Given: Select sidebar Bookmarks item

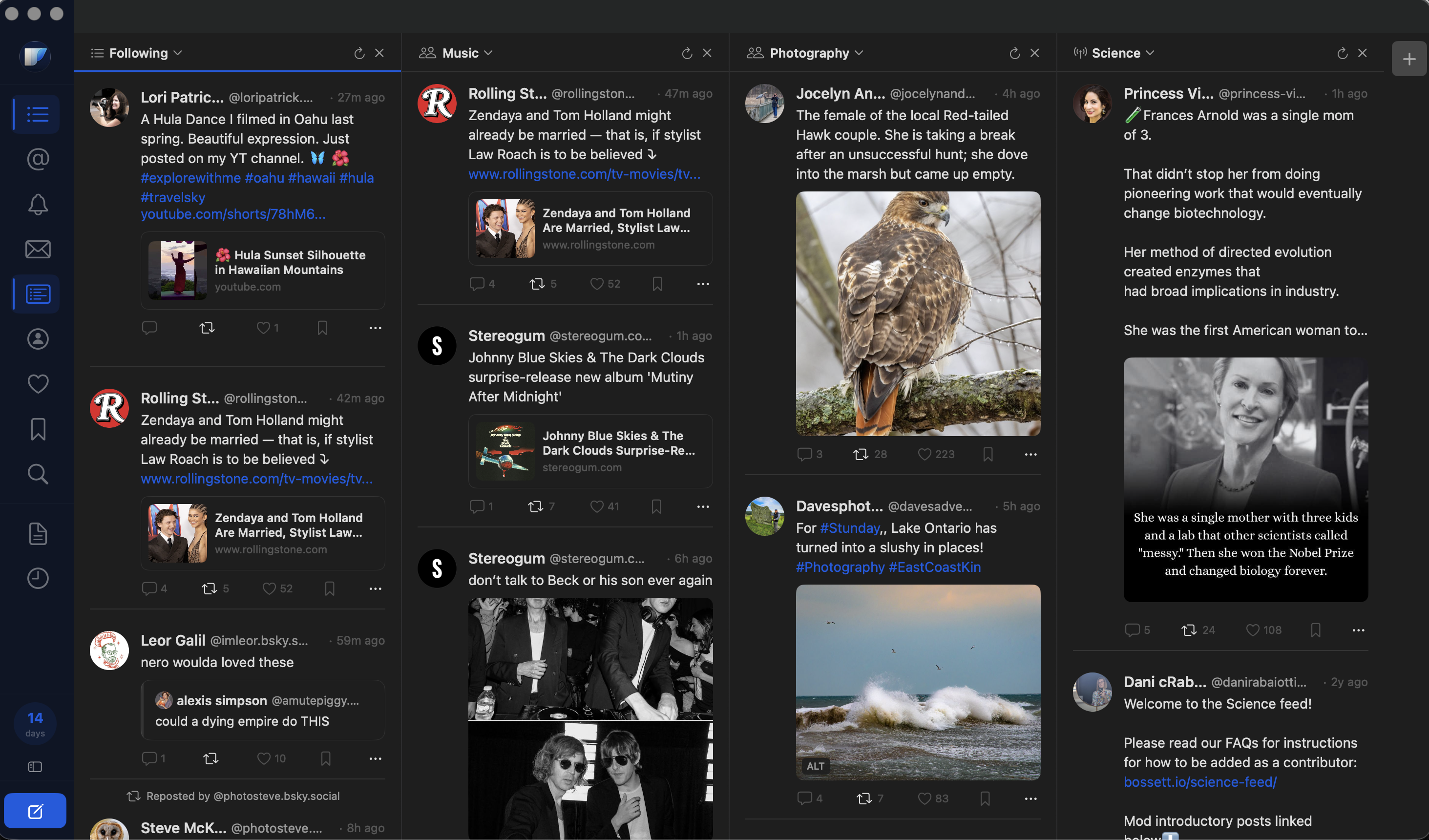Looking at the screenshot, I should click(x=38, y=429).
